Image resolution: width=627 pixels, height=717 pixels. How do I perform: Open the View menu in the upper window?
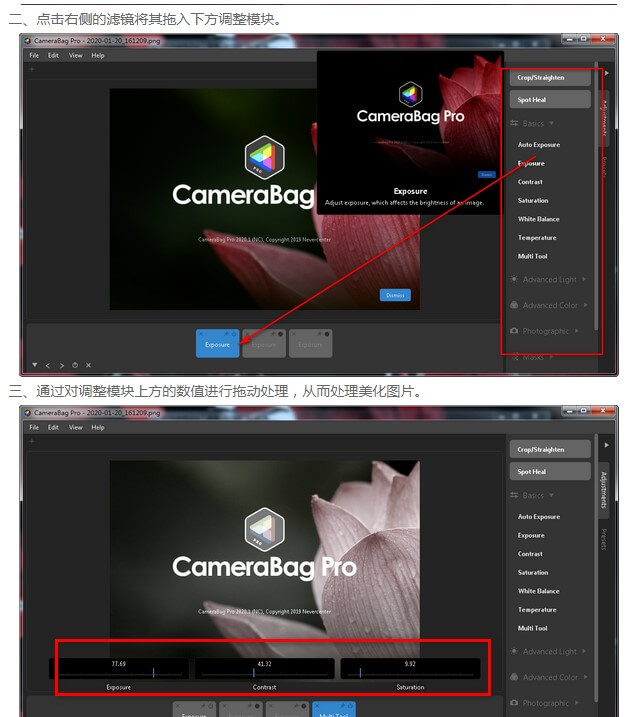(x=75, y=55)
